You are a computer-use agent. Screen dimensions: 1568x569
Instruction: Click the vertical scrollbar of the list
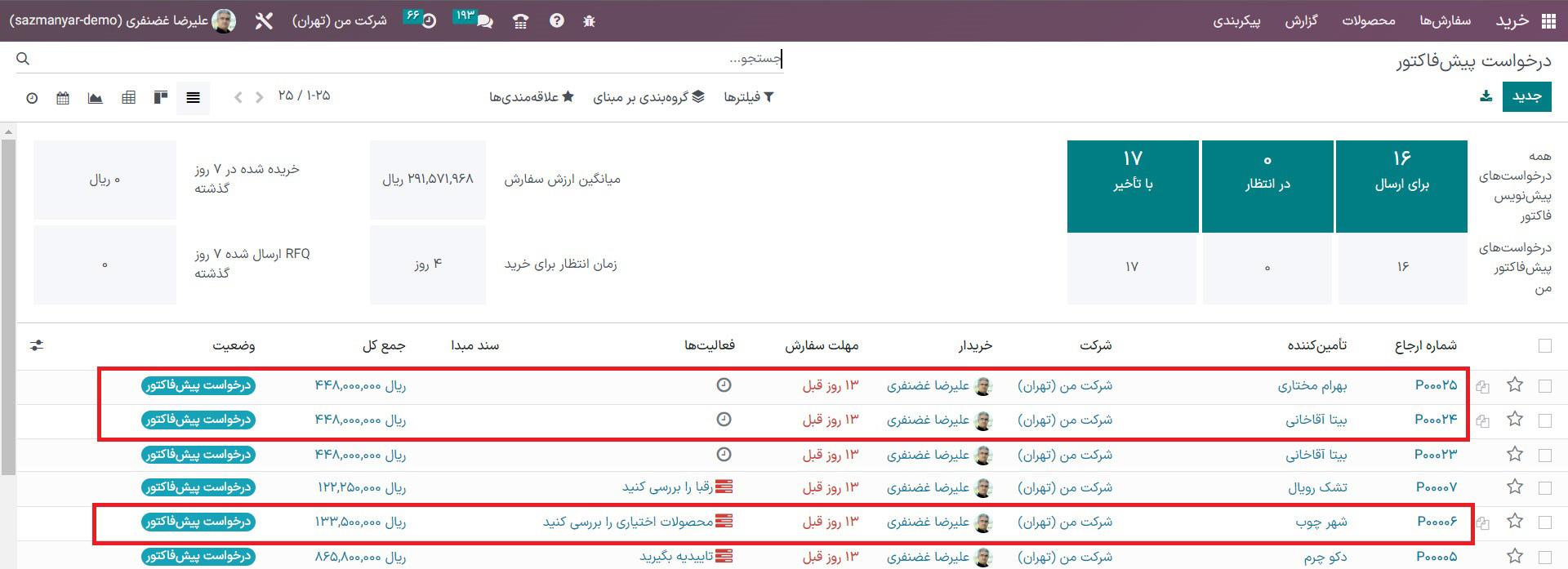click(8, 306)
